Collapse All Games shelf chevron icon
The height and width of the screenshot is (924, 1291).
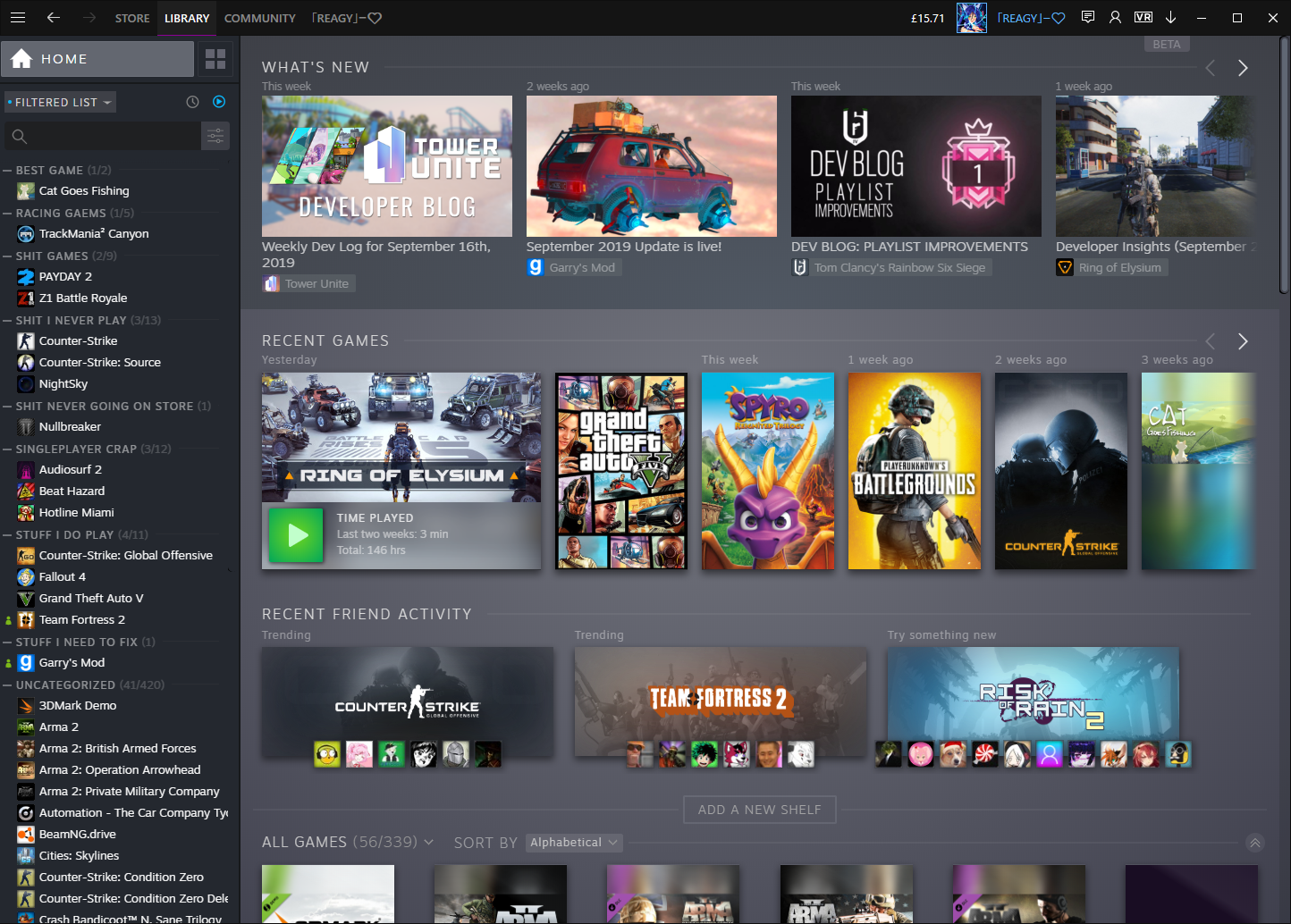tap(1255, 843)
